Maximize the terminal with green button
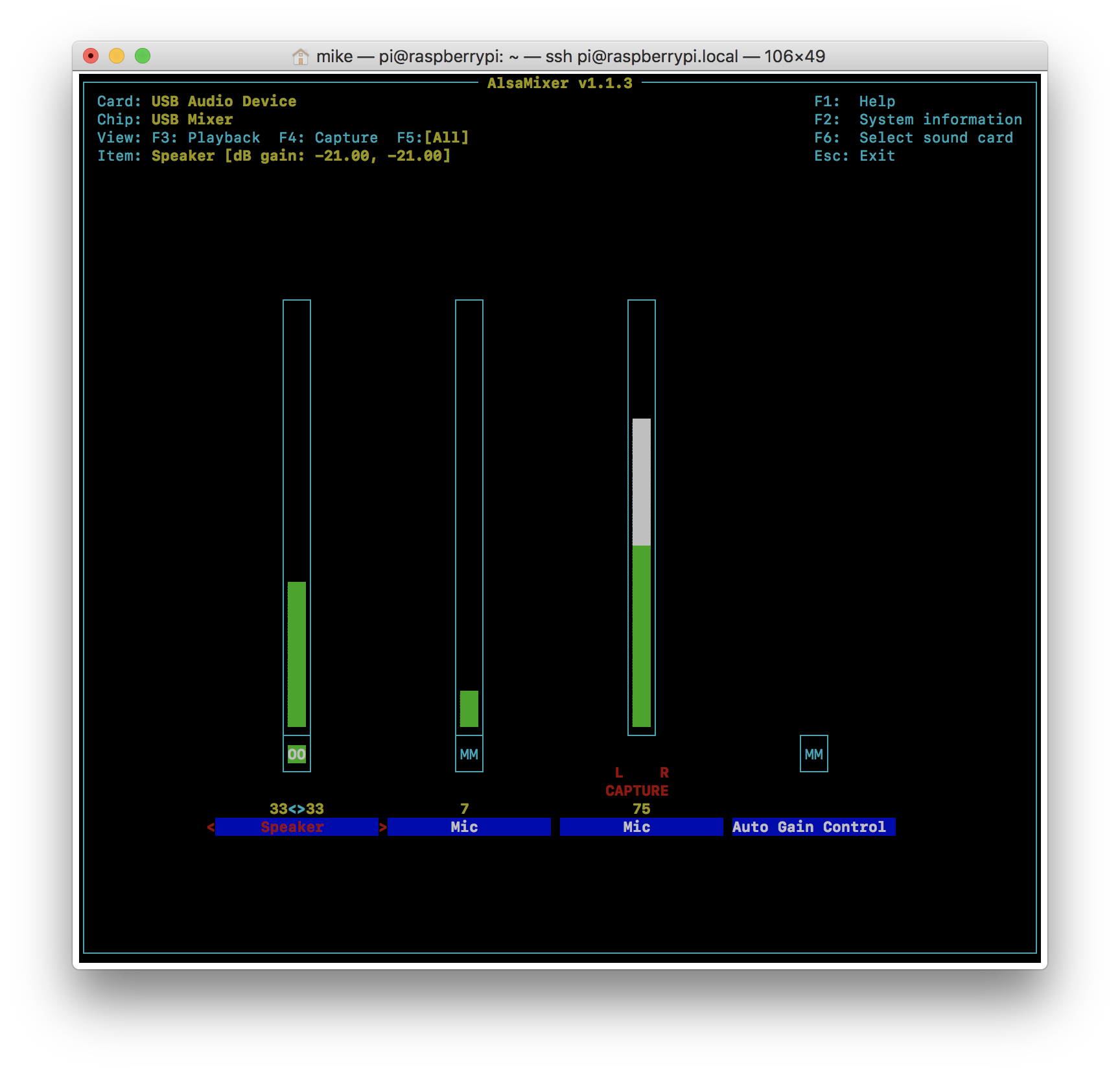The height and width of the screenshot is (1073, 1120). coord(143,56)
